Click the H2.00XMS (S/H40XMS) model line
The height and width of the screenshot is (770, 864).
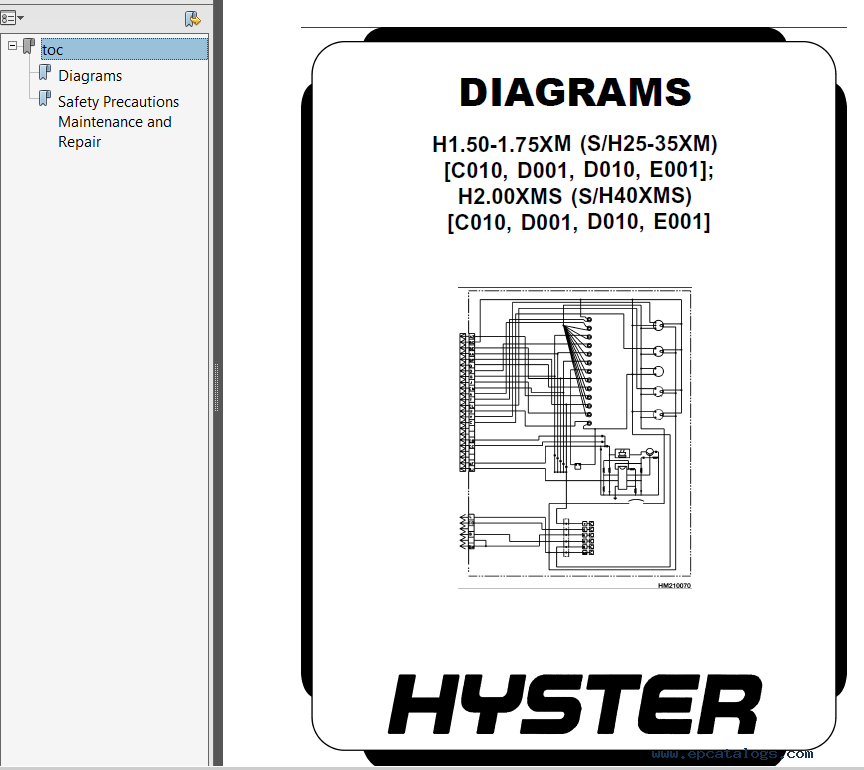(575, 196)
